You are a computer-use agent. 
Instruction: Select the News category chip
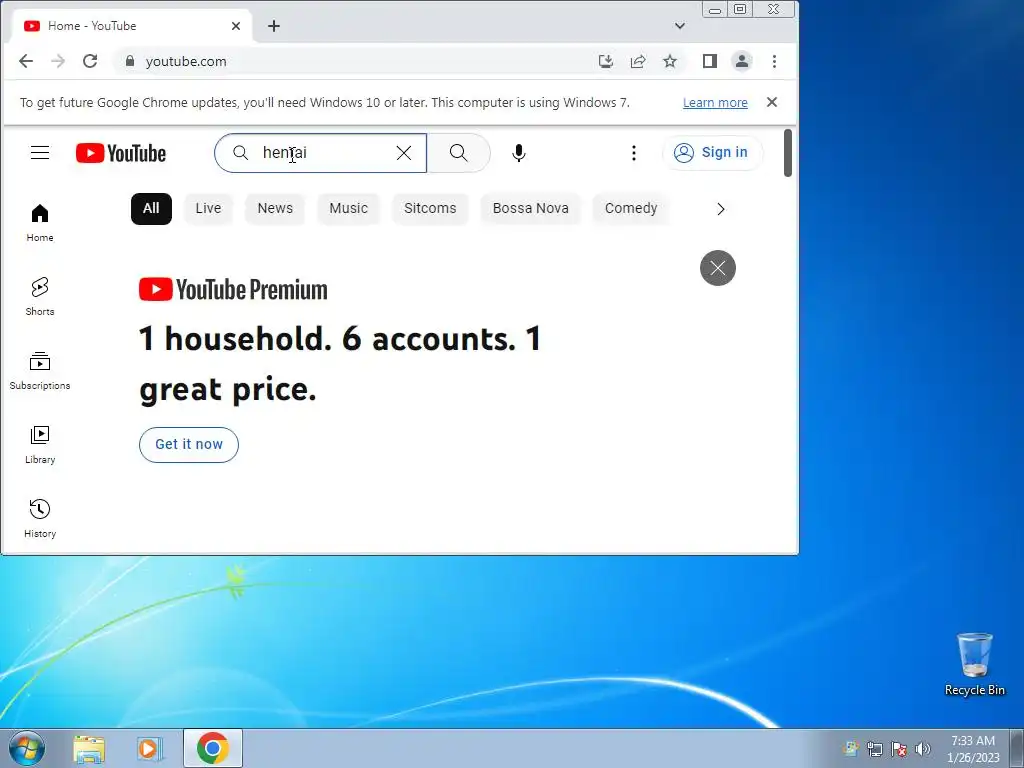275,209
